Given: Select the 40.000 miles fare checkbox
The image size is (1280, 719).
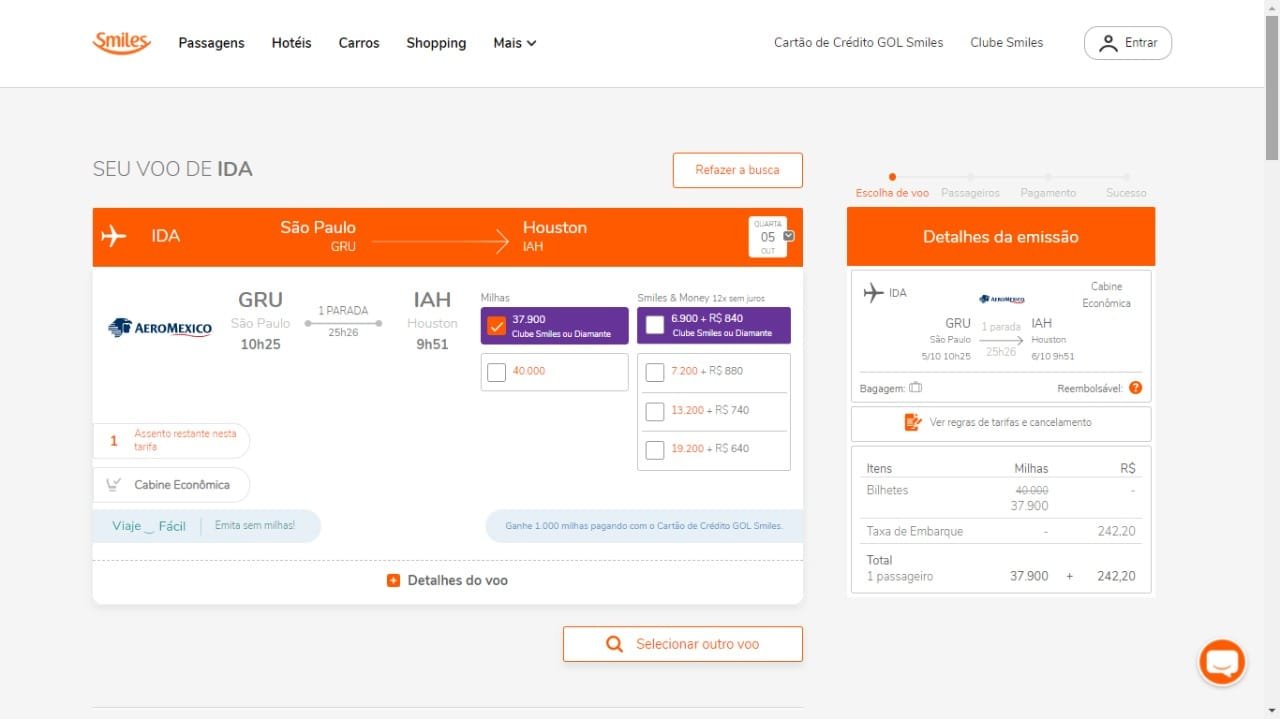Looking at the screenshot, I should 497,372.
